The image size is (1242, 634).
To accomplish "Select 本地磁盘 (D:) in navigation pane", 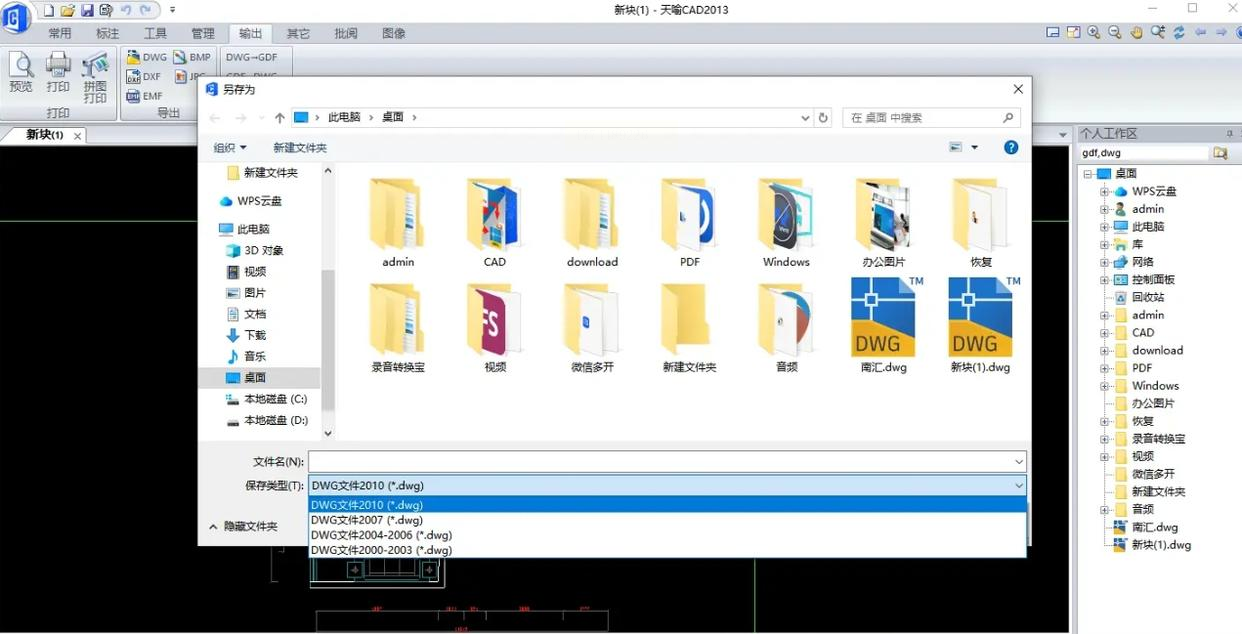I will [267, 420].
